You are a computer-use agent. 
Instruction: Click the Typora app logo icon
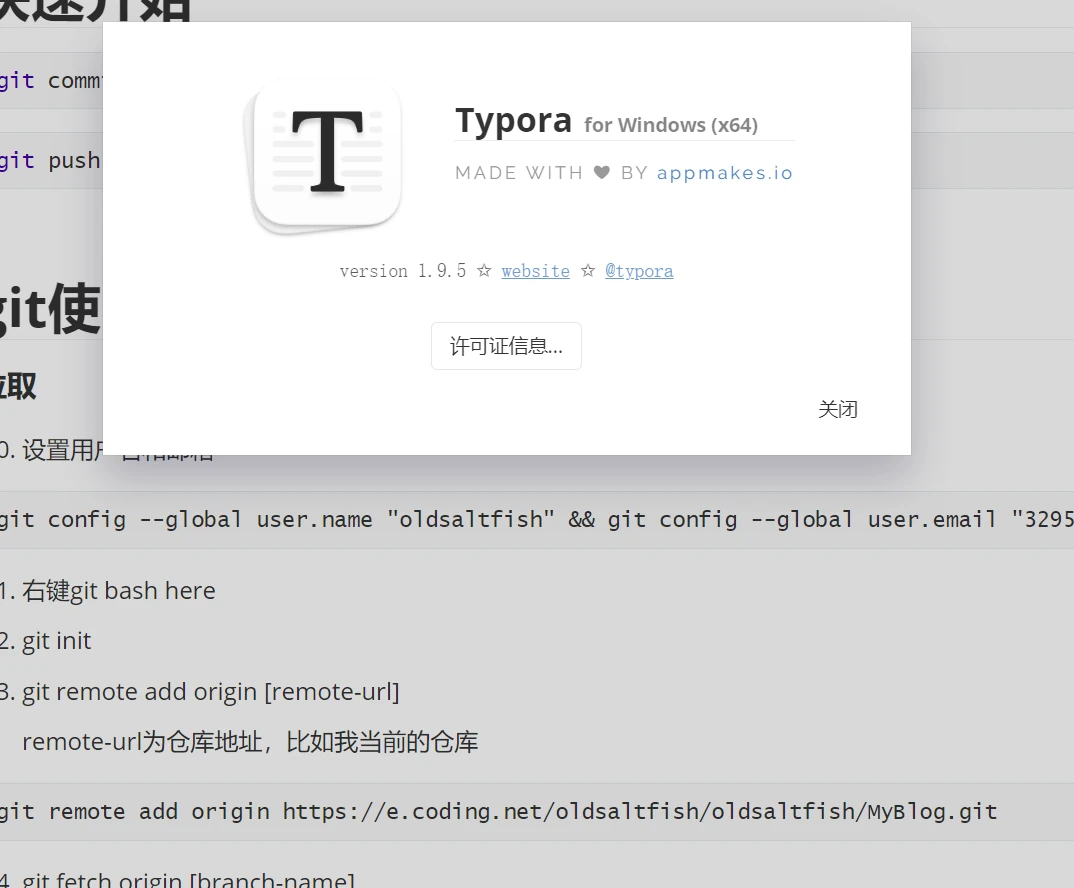[325, 156]
